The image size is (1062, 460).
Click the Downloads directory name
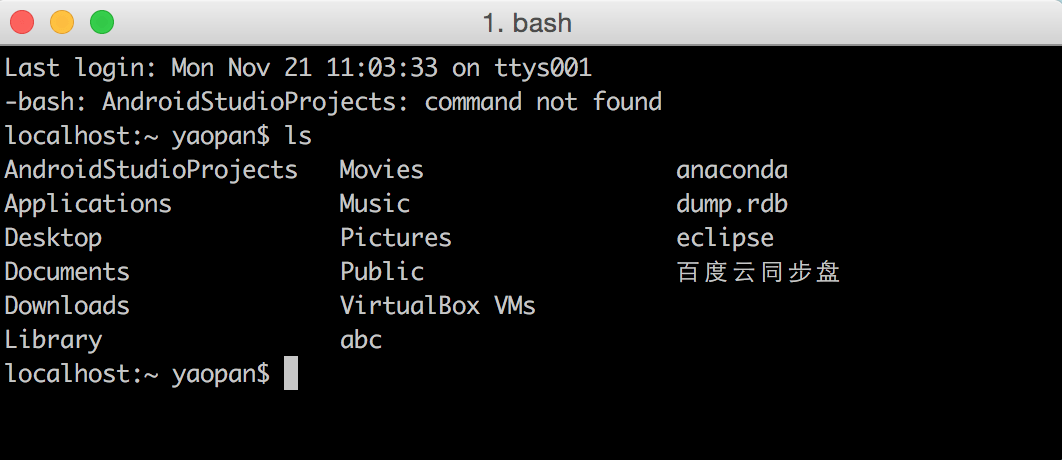67,306
